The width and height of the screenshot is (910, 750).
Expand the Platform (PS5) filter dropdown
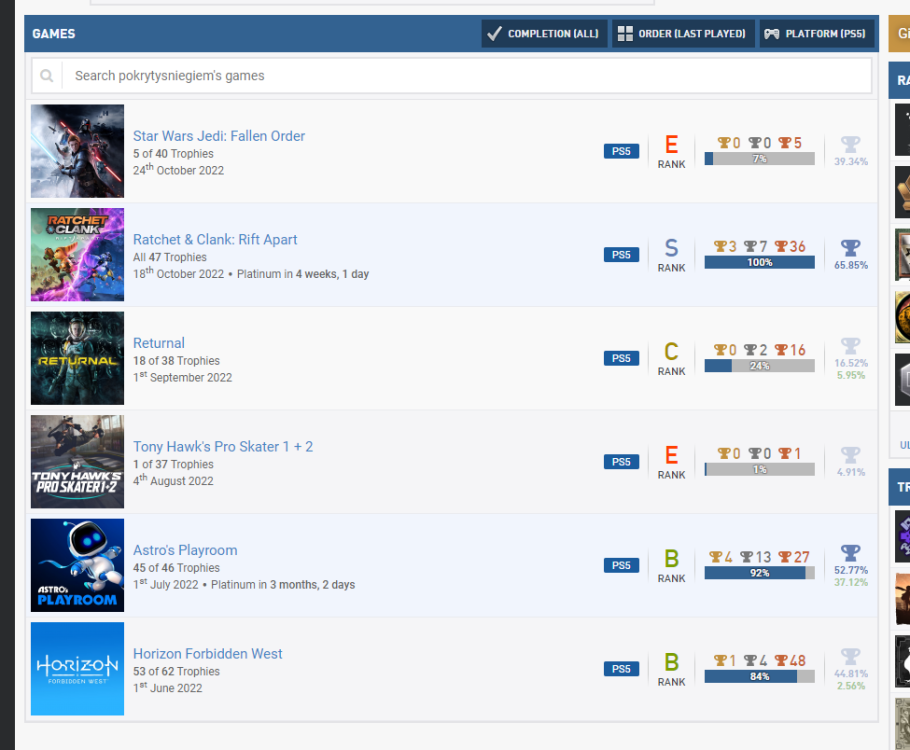816,34
